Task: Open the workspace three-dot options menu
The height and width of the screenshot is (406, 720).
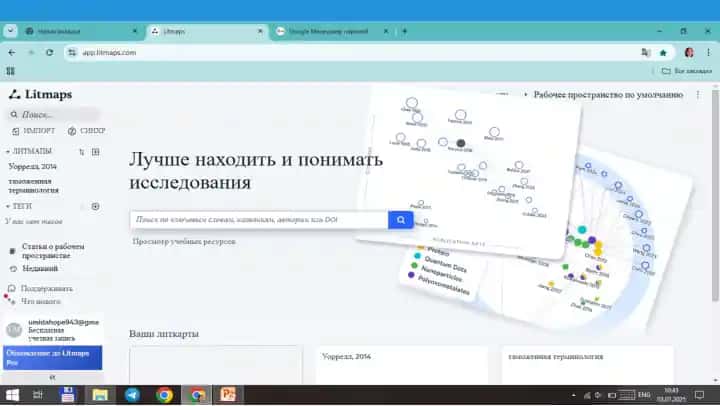Action: click(x=698, y=95)
